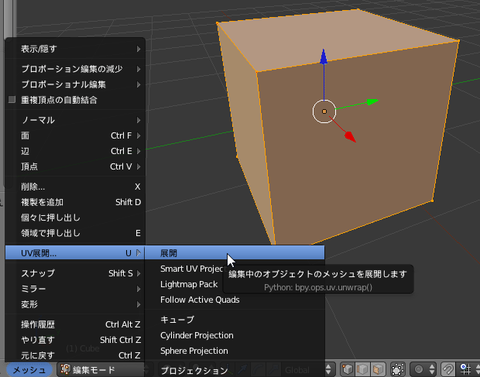Toggle 重複頂点の自動結合 checkbox
This screenshot has width=480, height=377.
pos(12,100)
